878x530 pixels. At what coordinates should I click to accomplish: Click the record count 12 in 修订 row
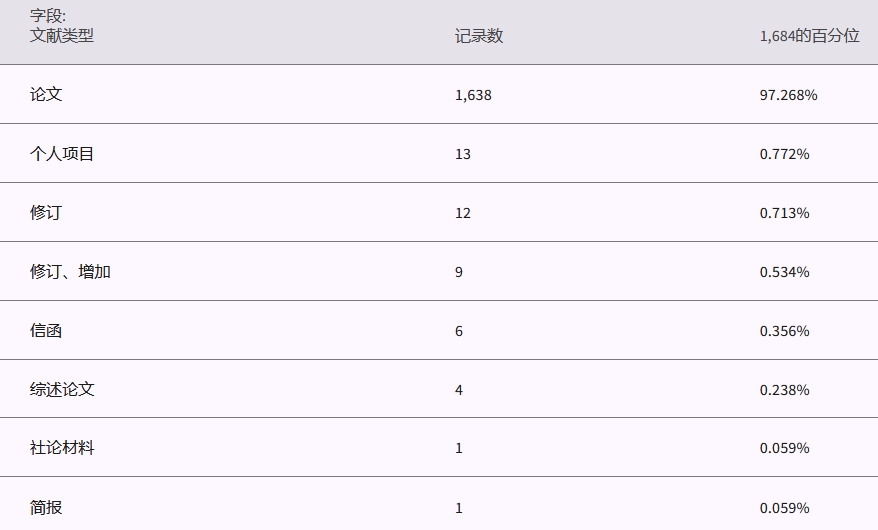(x=462, y=213)
